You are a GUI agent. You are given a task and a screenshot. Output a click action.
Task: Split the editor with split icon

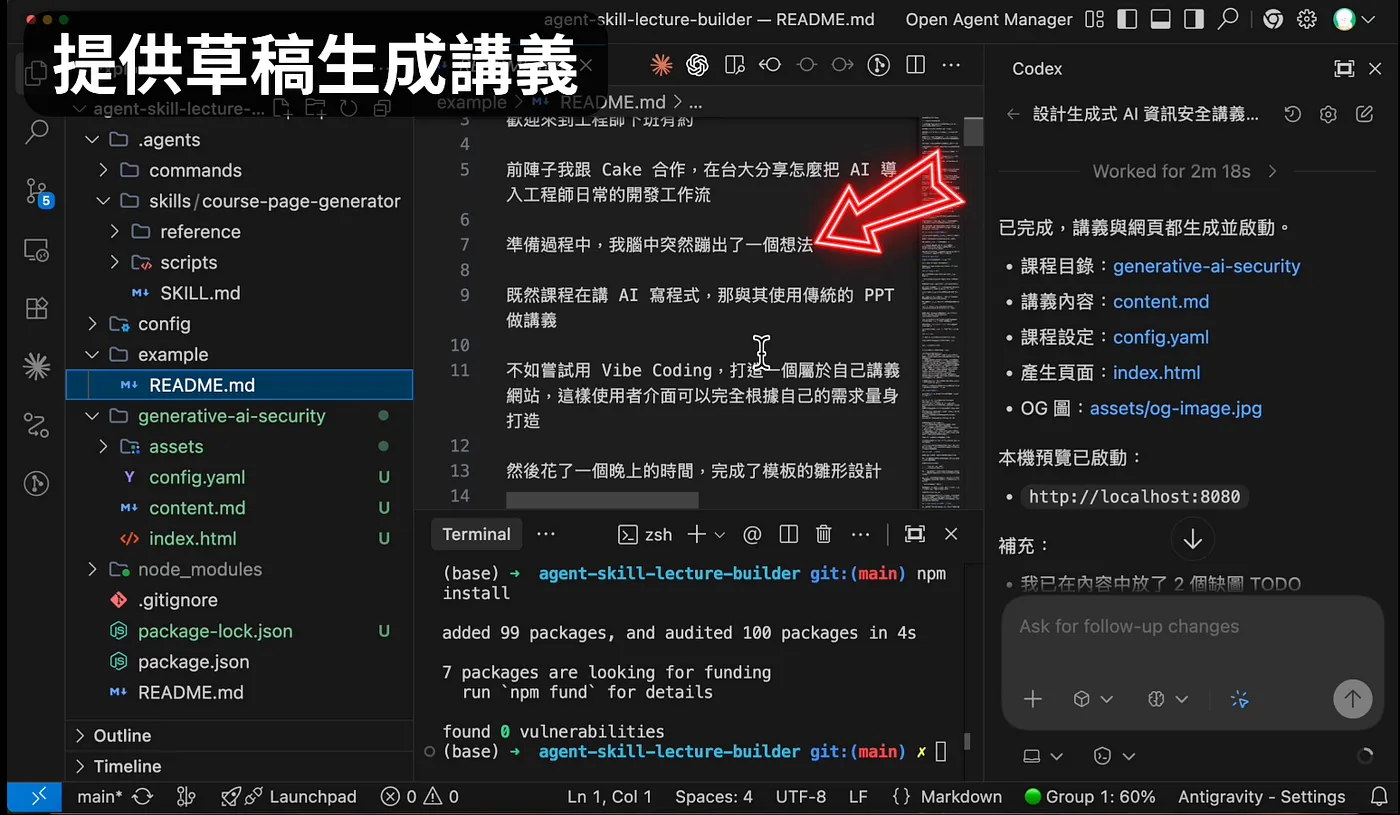915,65
